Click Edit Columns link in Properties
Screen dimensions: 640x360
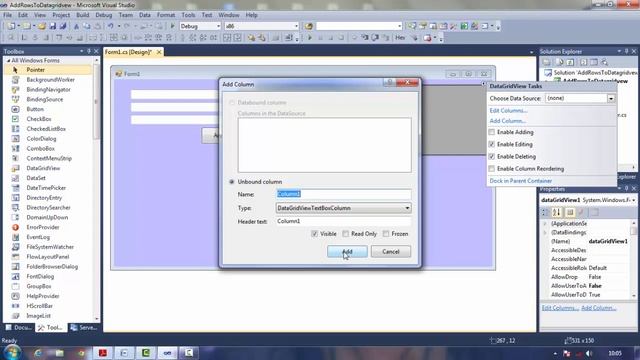point(560,308)
